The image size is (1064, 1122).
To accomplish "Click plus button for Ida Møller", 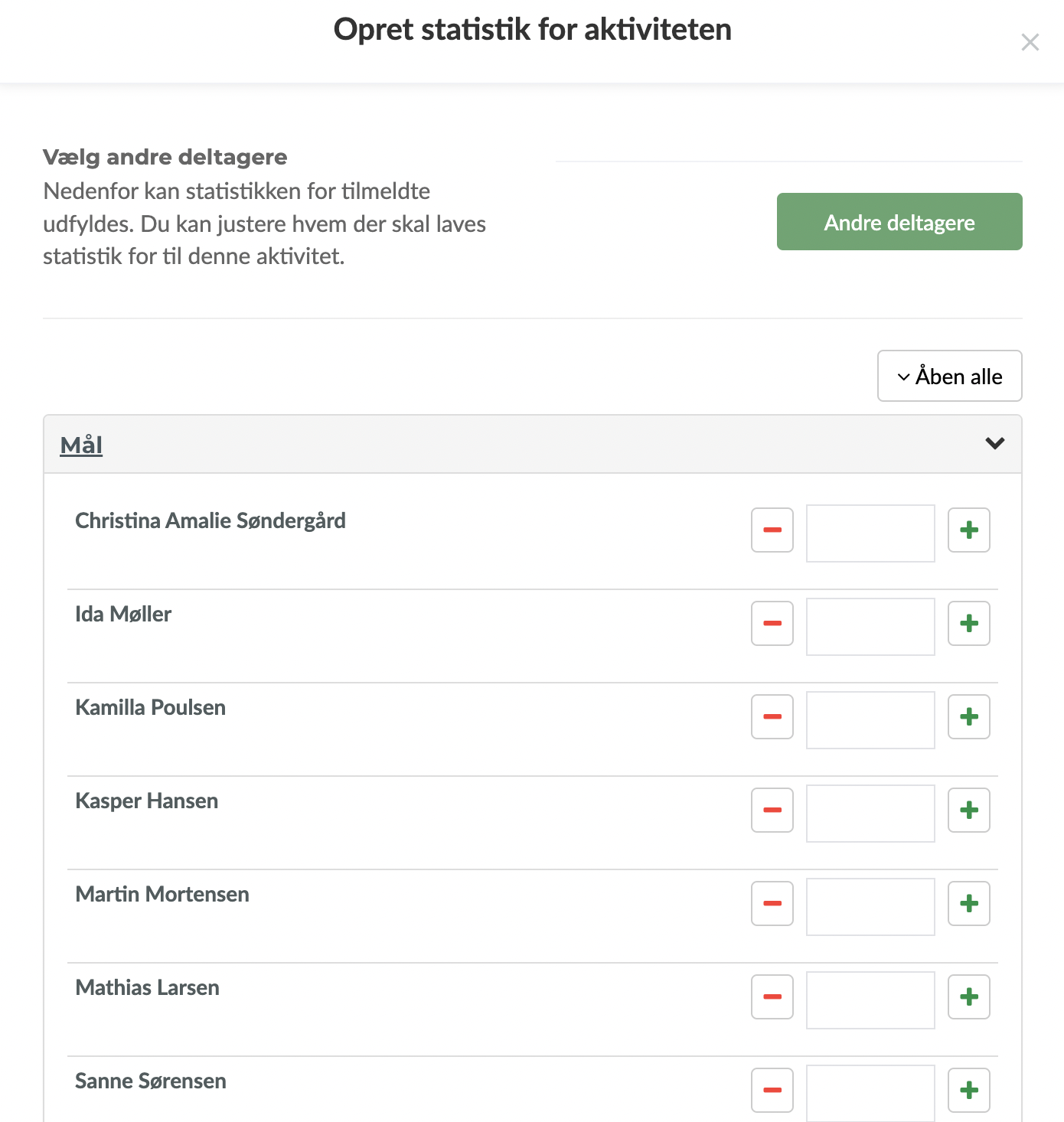I will click(968, 623).
